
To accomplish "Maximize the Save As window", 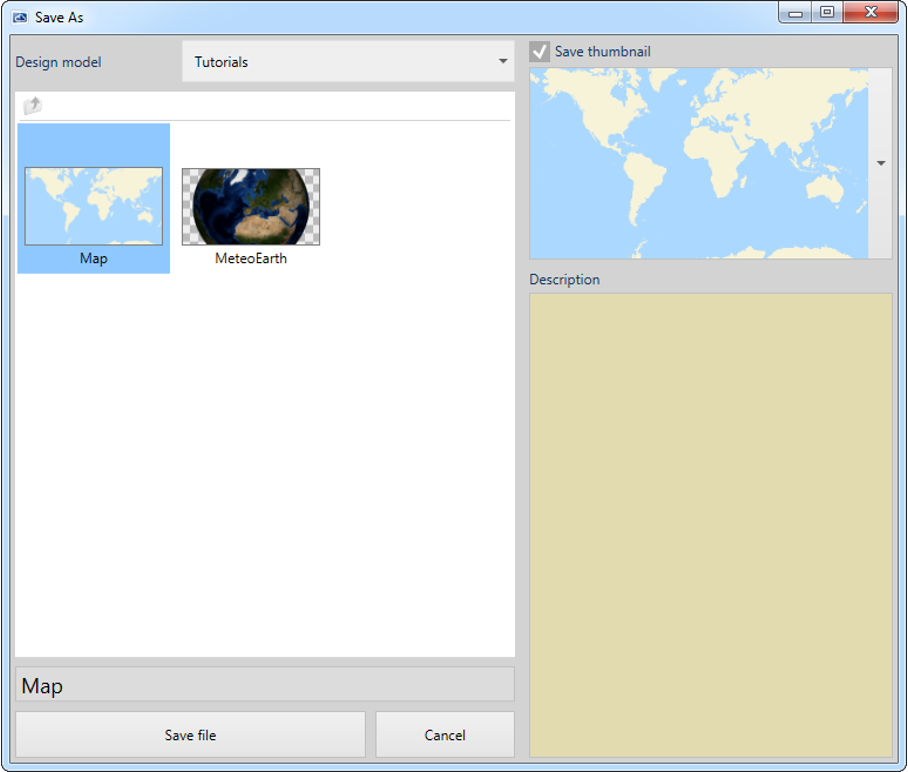I will 827,12.
